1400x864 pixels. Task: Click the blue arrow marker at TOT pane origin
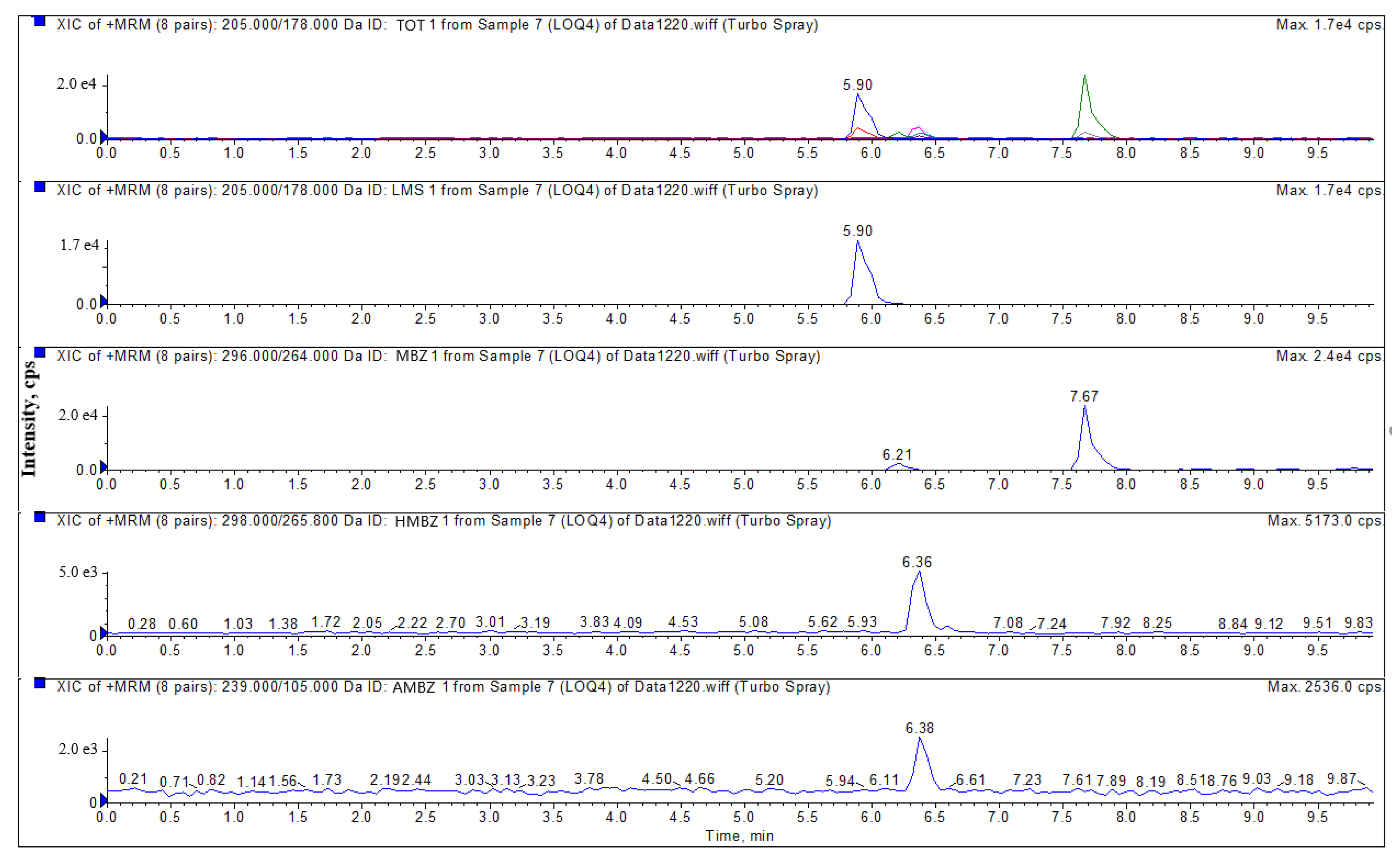coord(103,136)
